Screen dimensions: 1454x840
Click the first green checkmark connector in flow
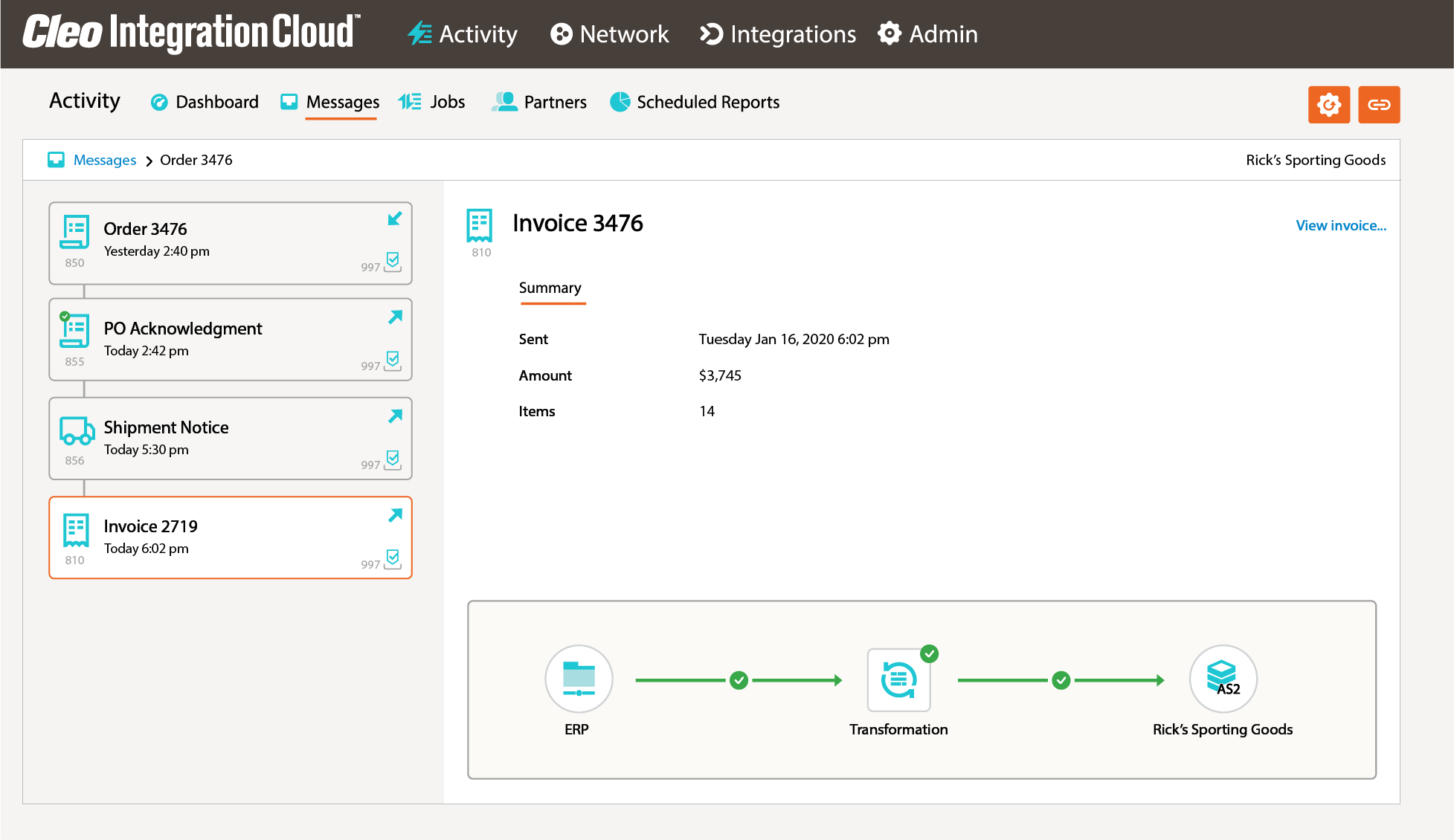coord(739,679)
